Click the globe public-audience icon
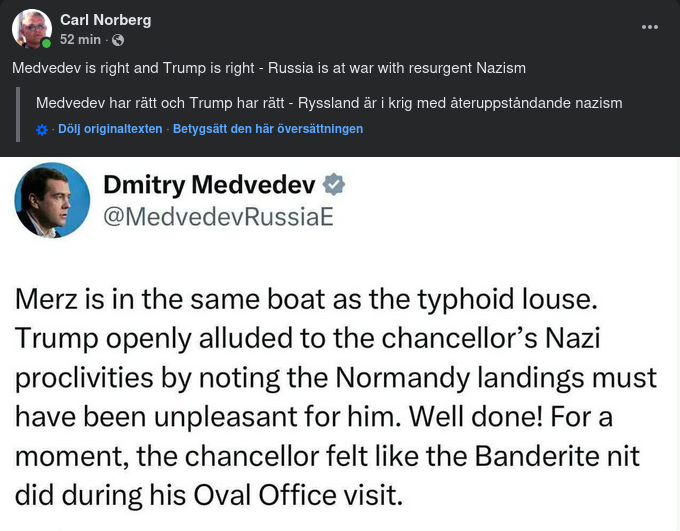 (x=118, y=40)
